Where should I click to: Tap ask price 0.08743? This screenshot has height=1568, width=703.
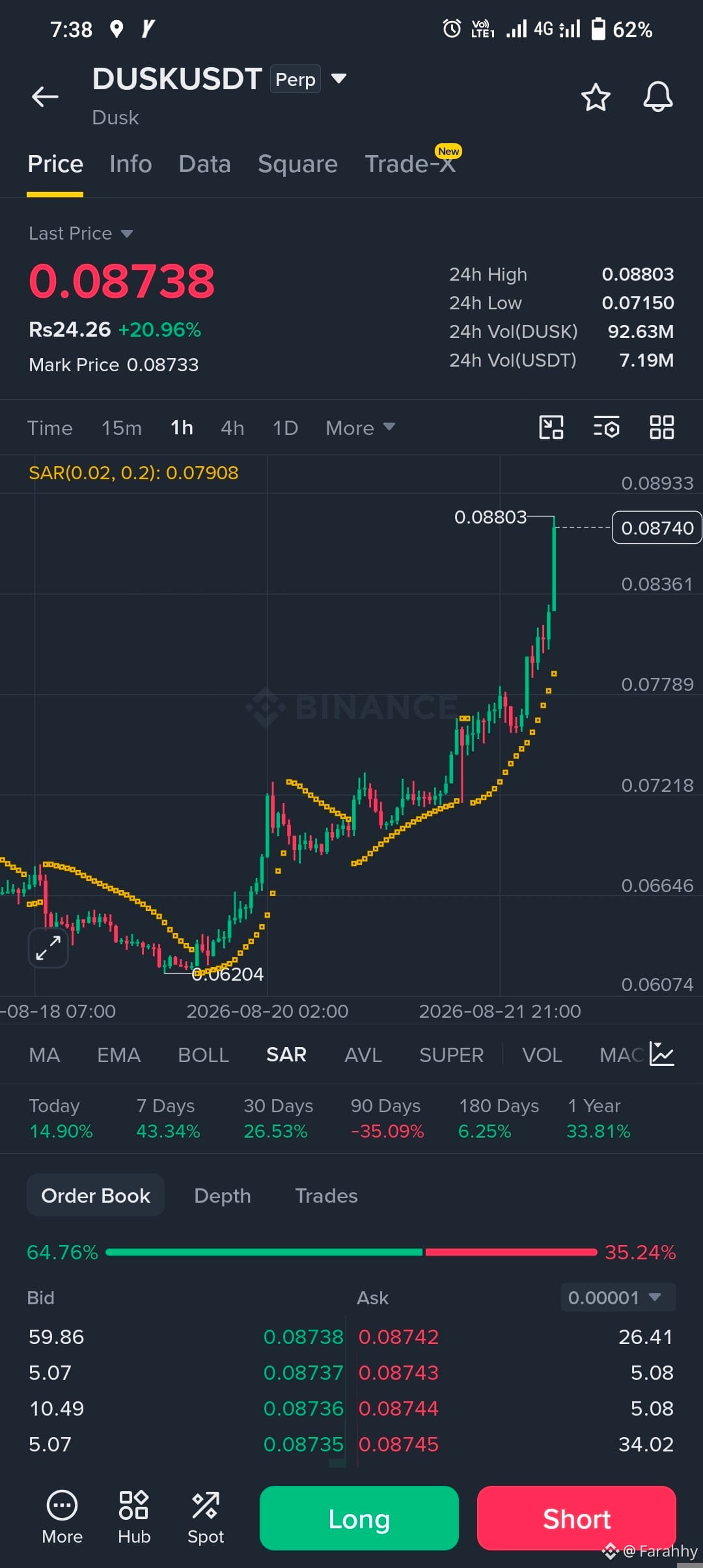(399, 1373)
